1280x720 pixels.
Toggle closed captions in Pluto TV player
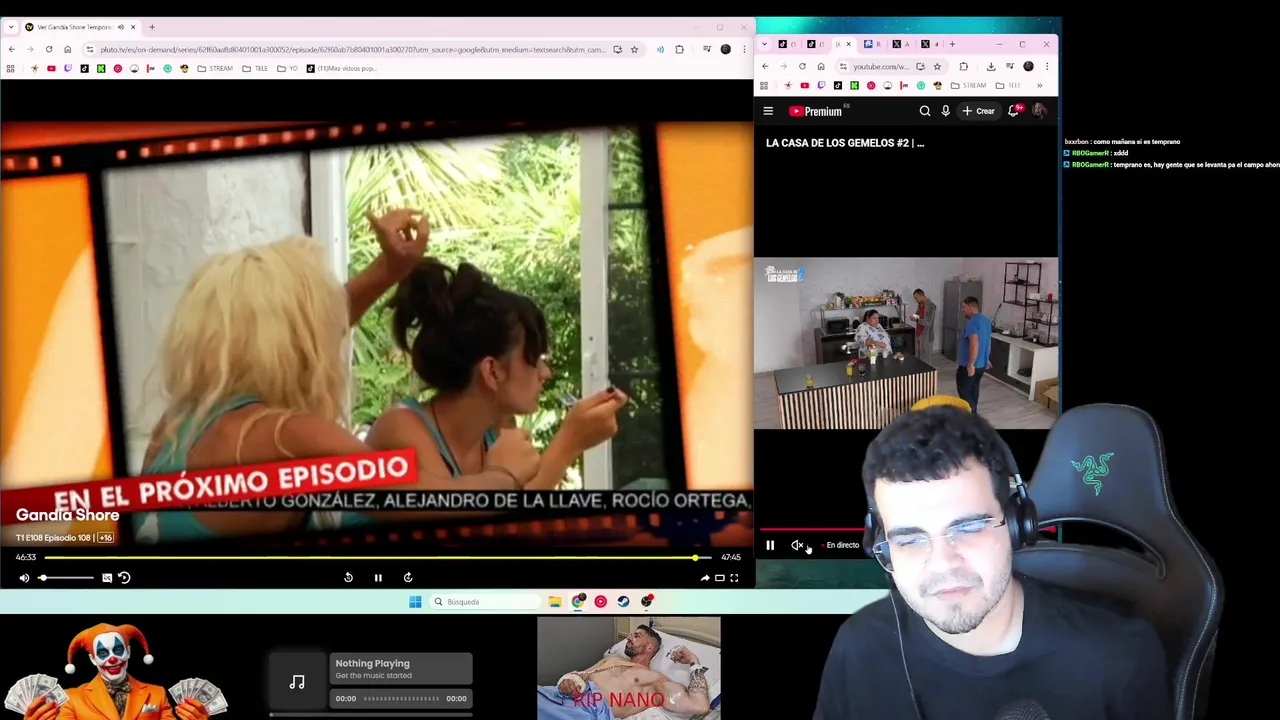[107, 577]
